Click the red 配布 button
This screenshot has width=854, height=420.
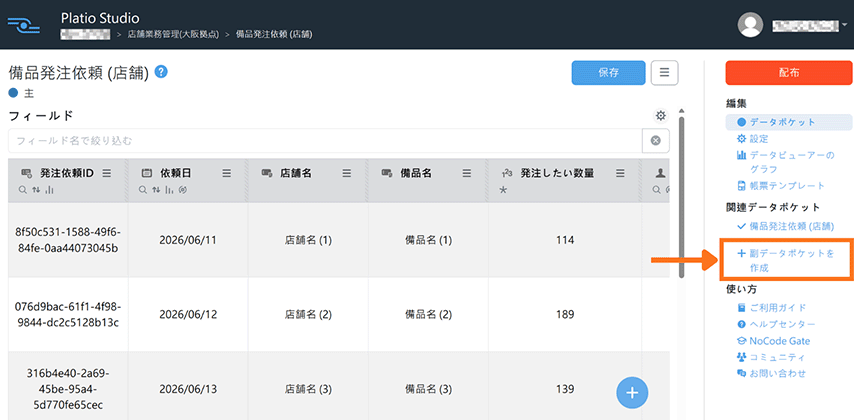pyautogui.click(x=789, y=72)
